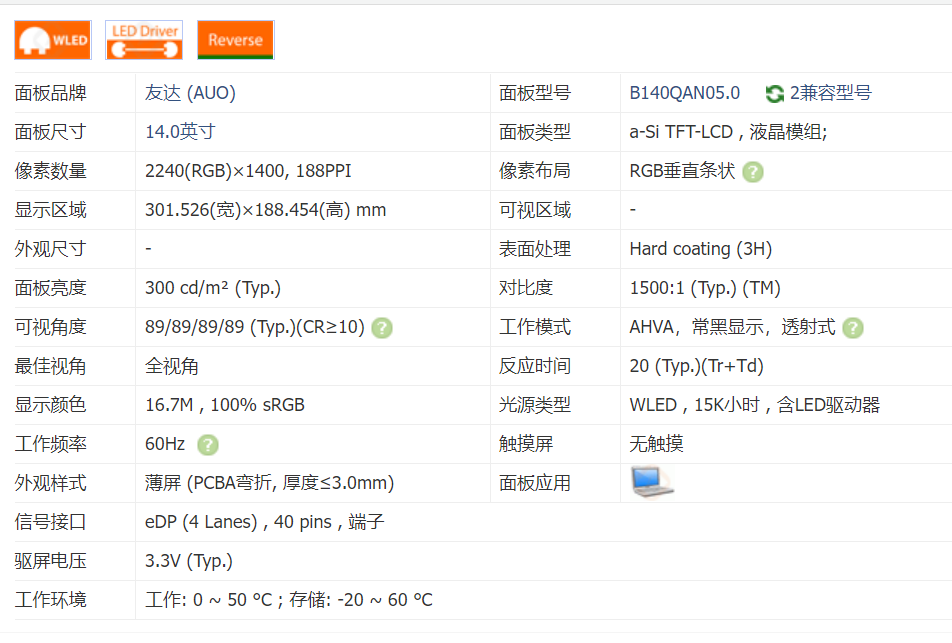
Task: Click the green refresh icon beside 2兼容型号
Action: coord(774,94)
